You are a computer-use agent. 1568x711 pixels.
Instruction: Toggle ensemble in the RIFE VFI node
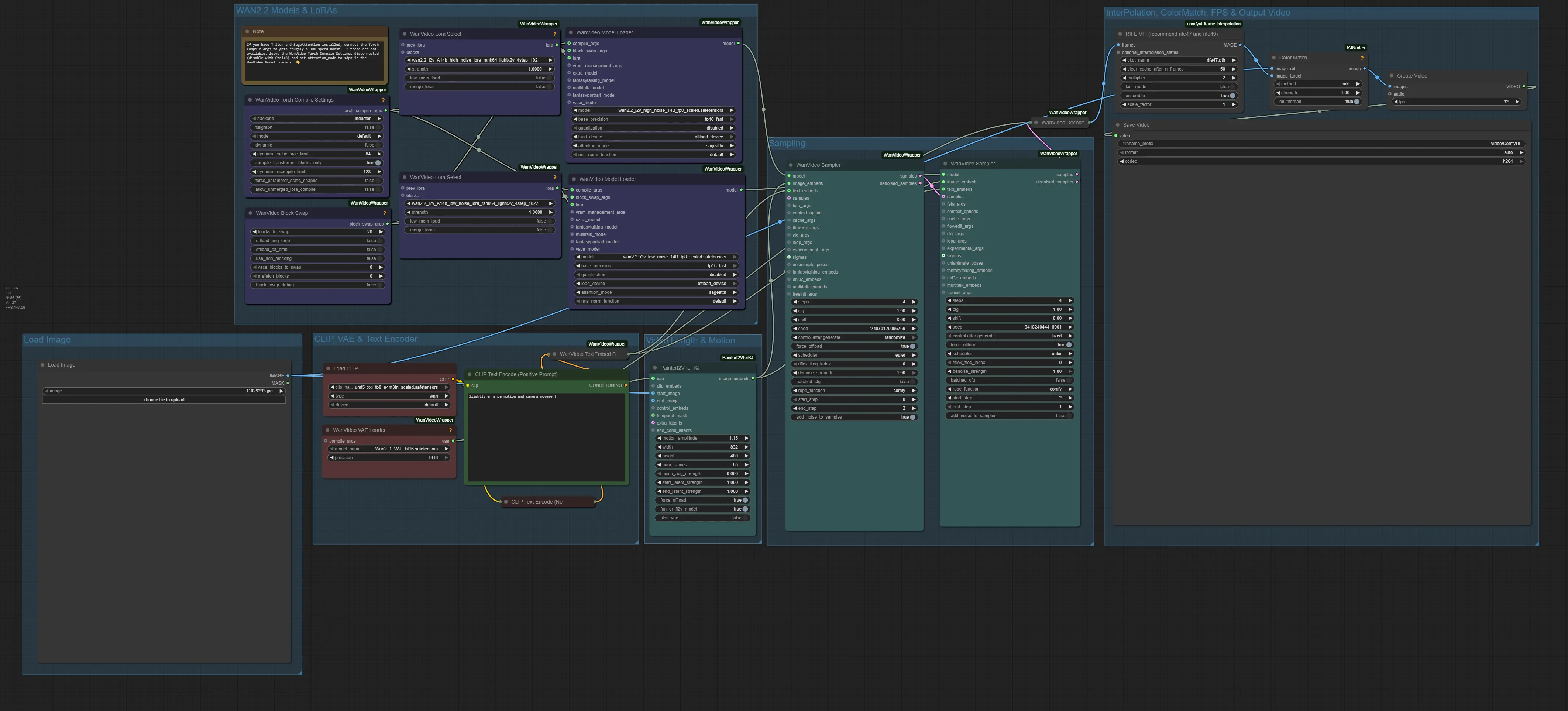click(1232, 96)
